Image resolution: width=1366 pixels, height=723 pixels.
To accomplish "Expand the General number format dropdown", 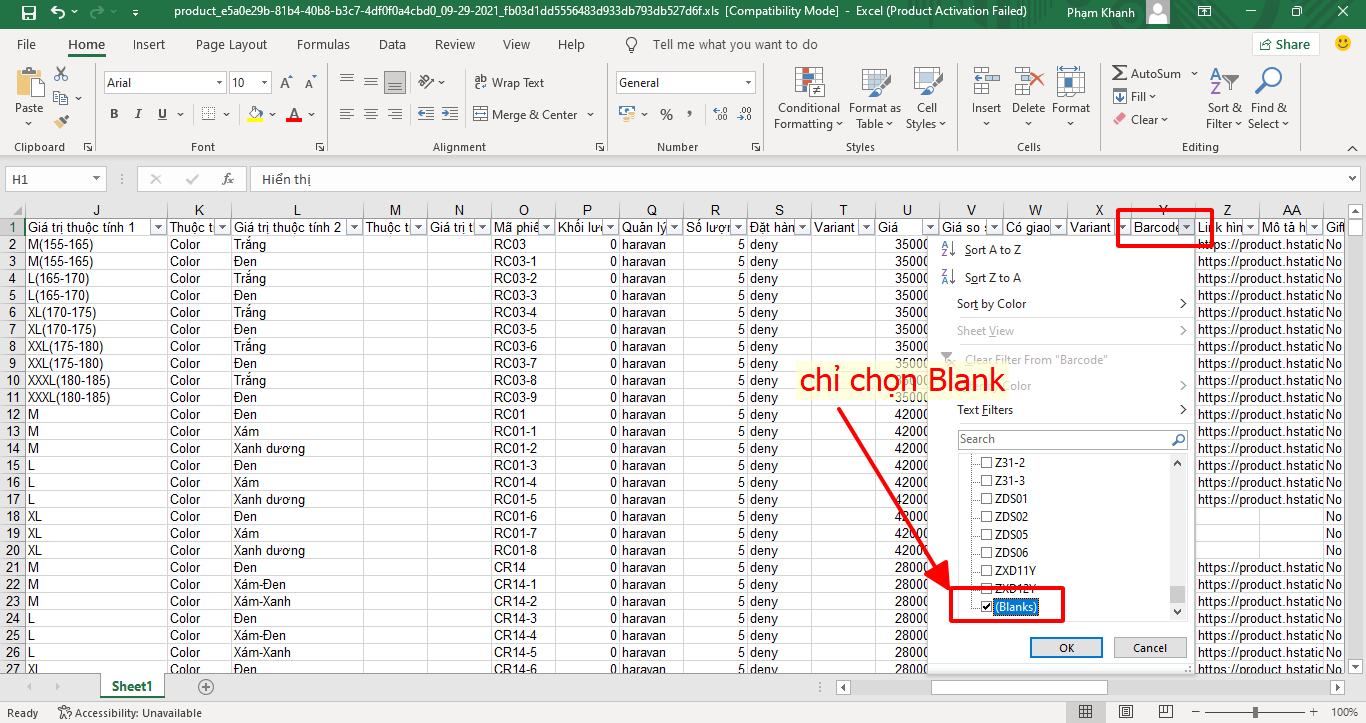I will 747,83.
